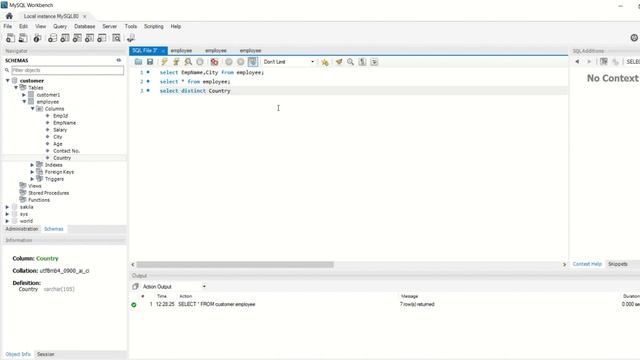
Task: Switch to the Snippets tab
Action: (618, 264)
